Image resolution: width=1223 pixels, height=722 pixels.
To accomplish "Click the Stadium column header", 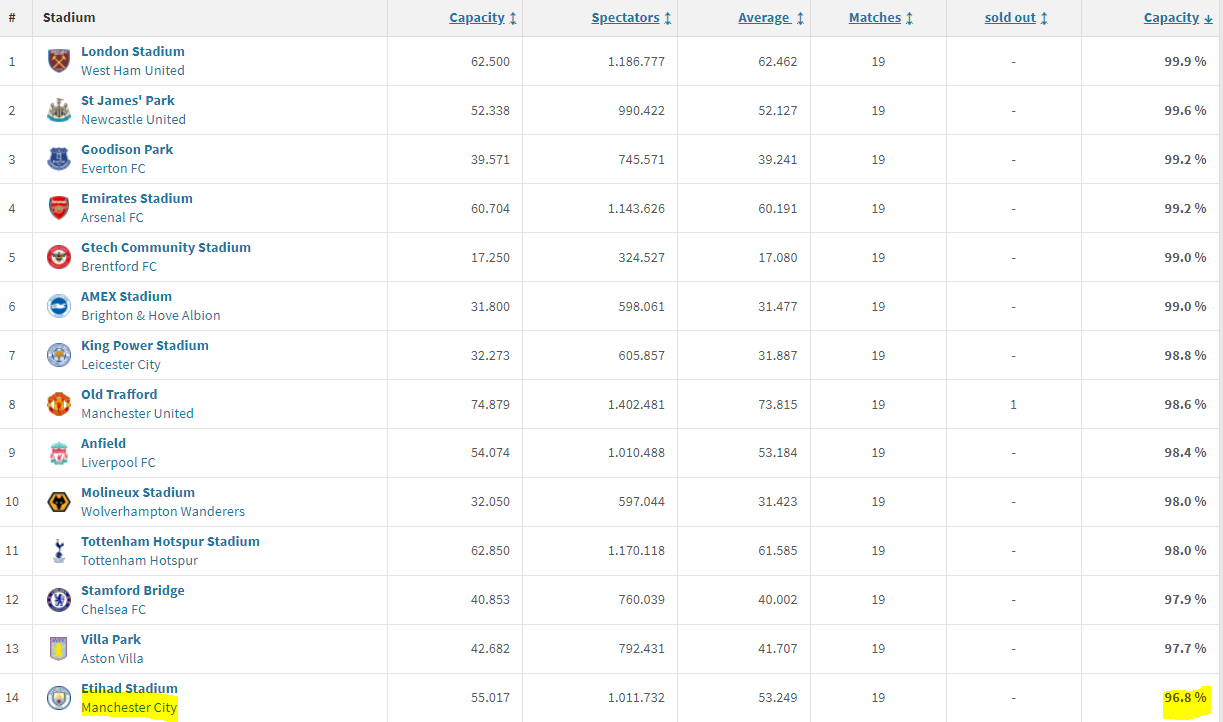I will pyautogui.click(x=69, y=18).
